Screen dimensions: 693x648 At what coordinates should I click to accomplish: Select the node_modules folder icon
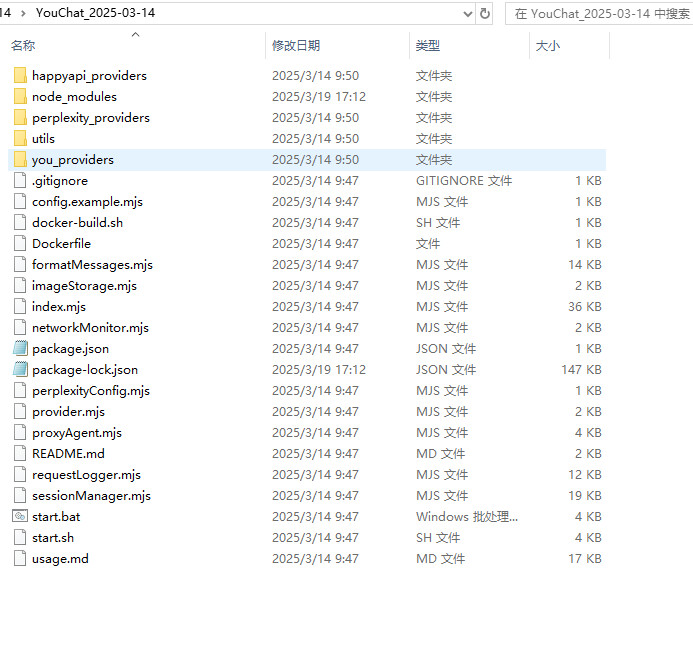coord(20,97)
